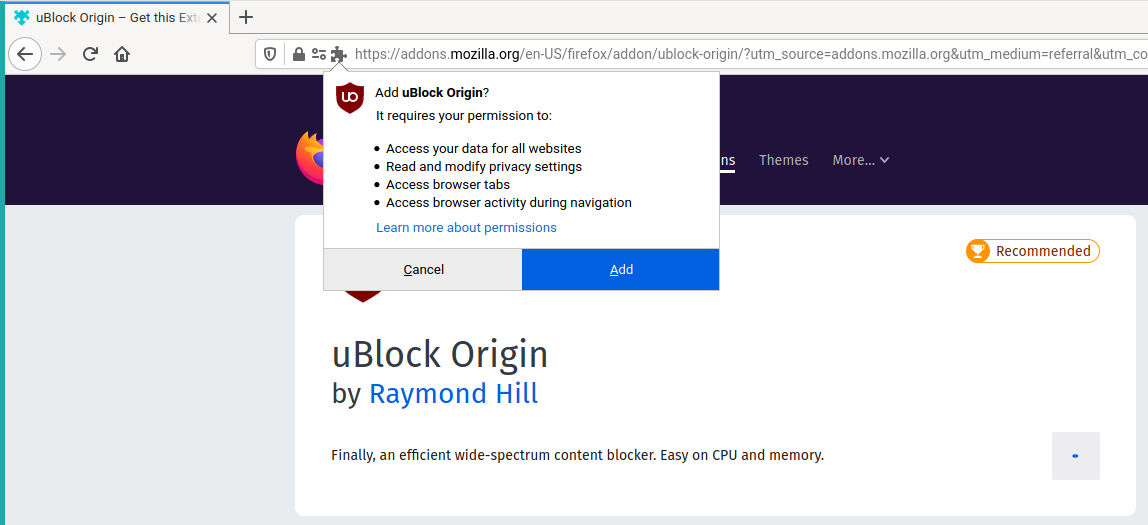1148x525 pixels.
Task: Visit the Raymond Hill author link
Action: (453, 394)
